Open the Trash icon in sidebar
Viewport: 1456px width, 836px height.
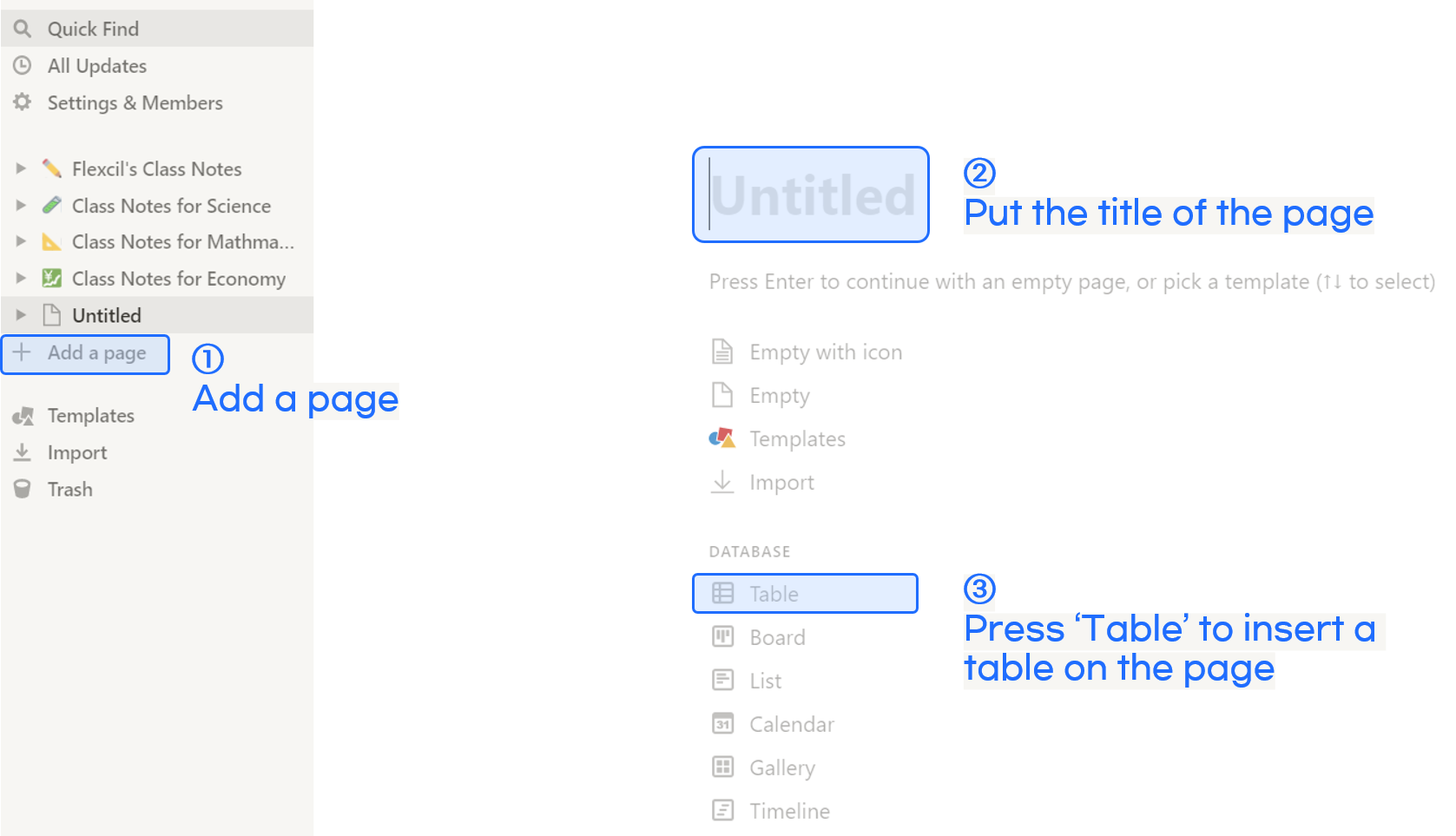23,490
